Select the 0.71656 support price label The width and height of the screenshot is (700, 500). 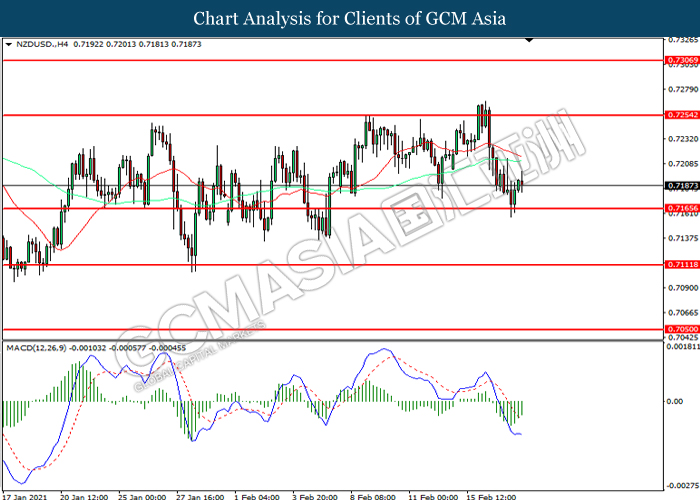(x=681, y=208)
